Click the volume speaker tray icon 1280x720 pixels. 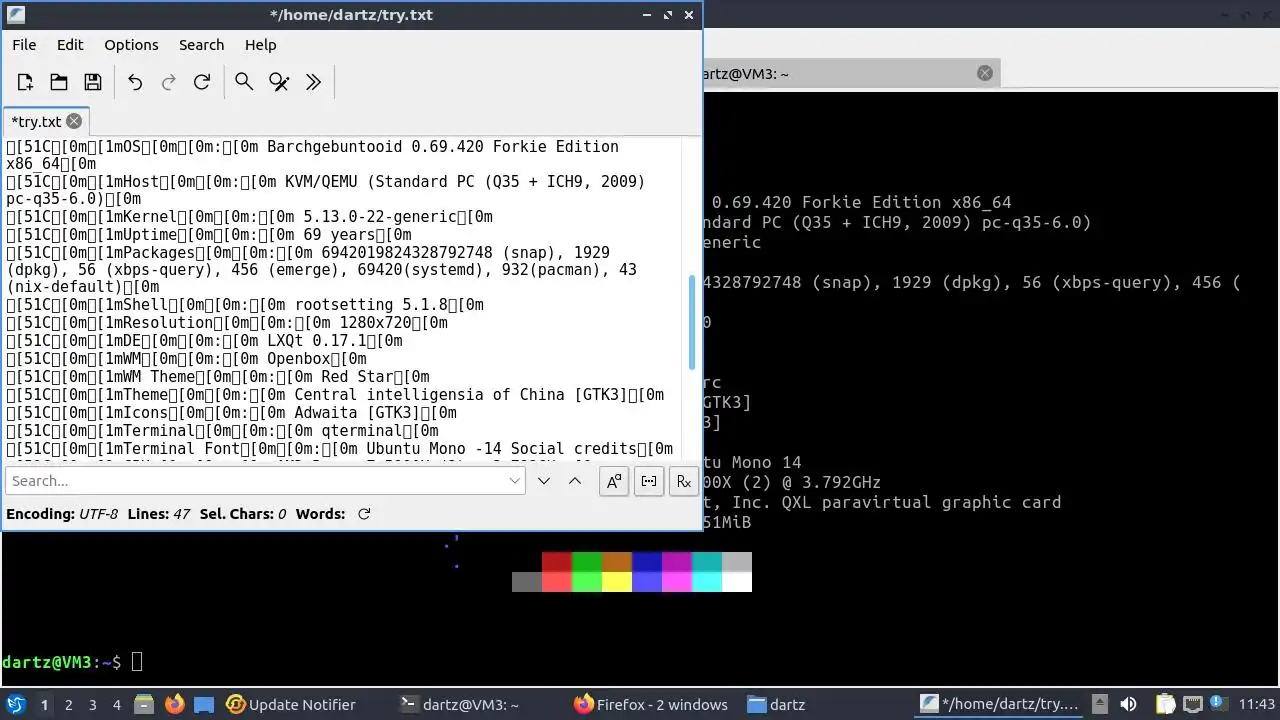[x=1128, y=704]
